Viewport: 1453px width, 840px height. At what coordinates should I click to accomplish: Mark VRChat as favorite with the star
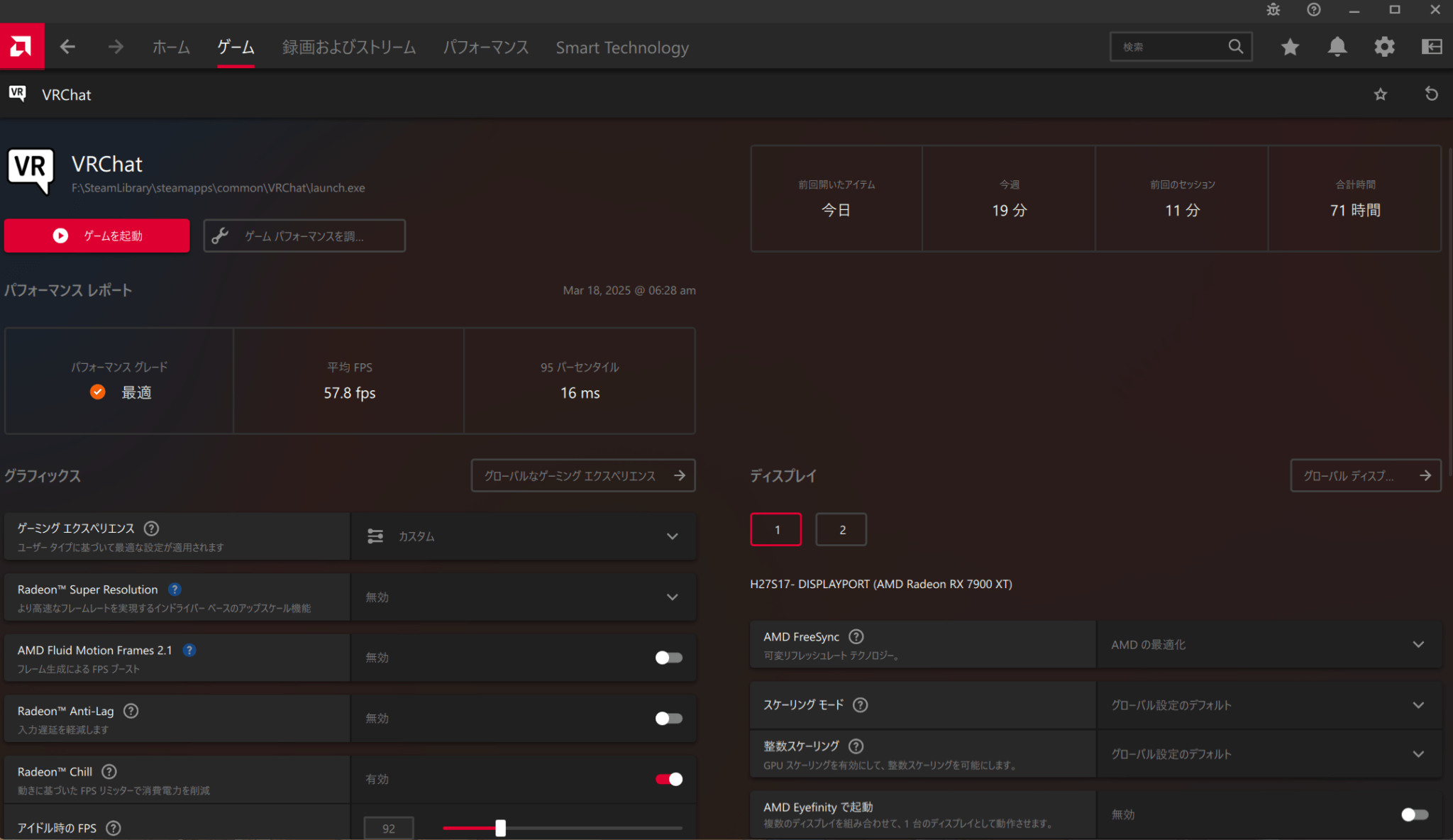pos(1381,94)
